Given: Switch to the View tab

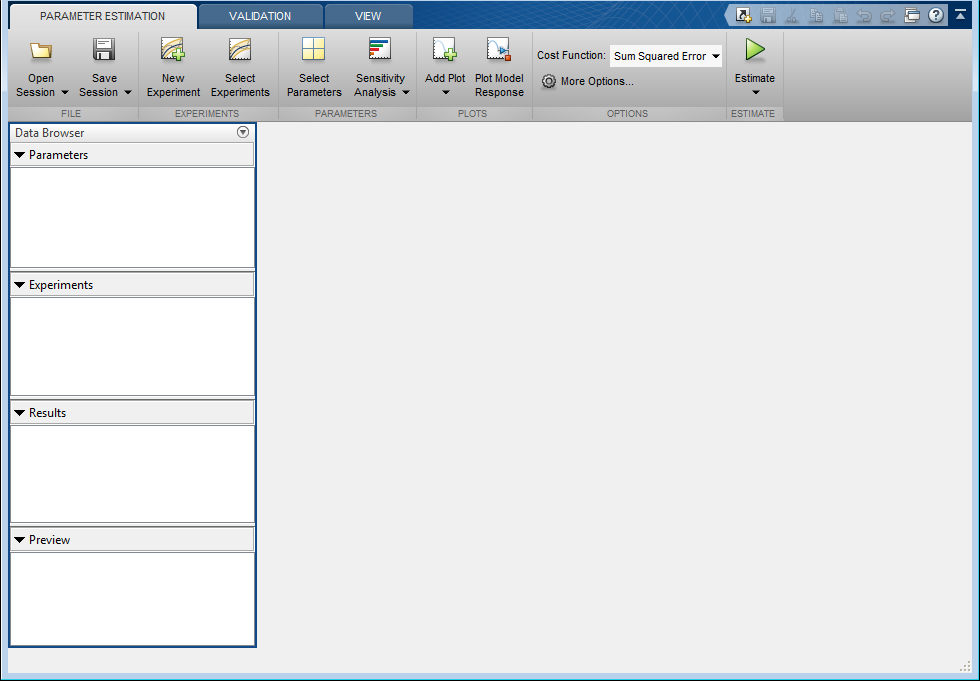Looking at the screenshot, I should coord(368,16).
